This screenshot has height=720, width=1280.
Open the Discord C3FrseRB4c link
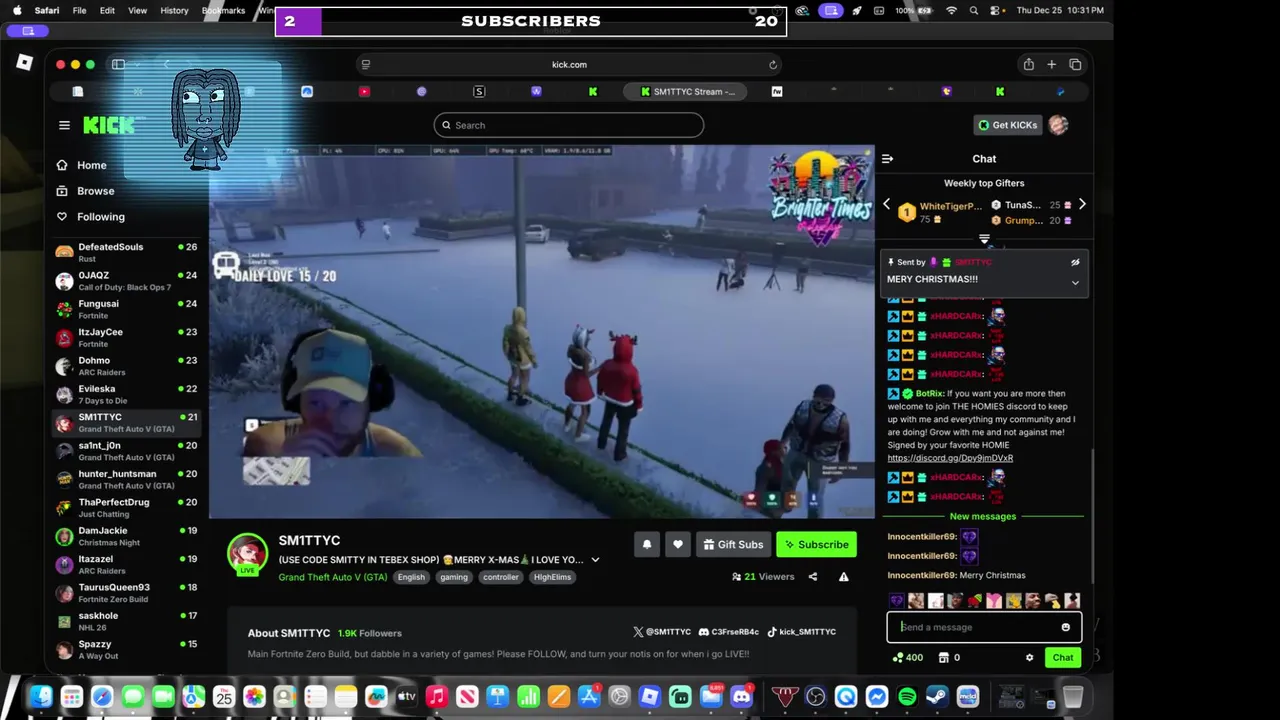(729, 632)
